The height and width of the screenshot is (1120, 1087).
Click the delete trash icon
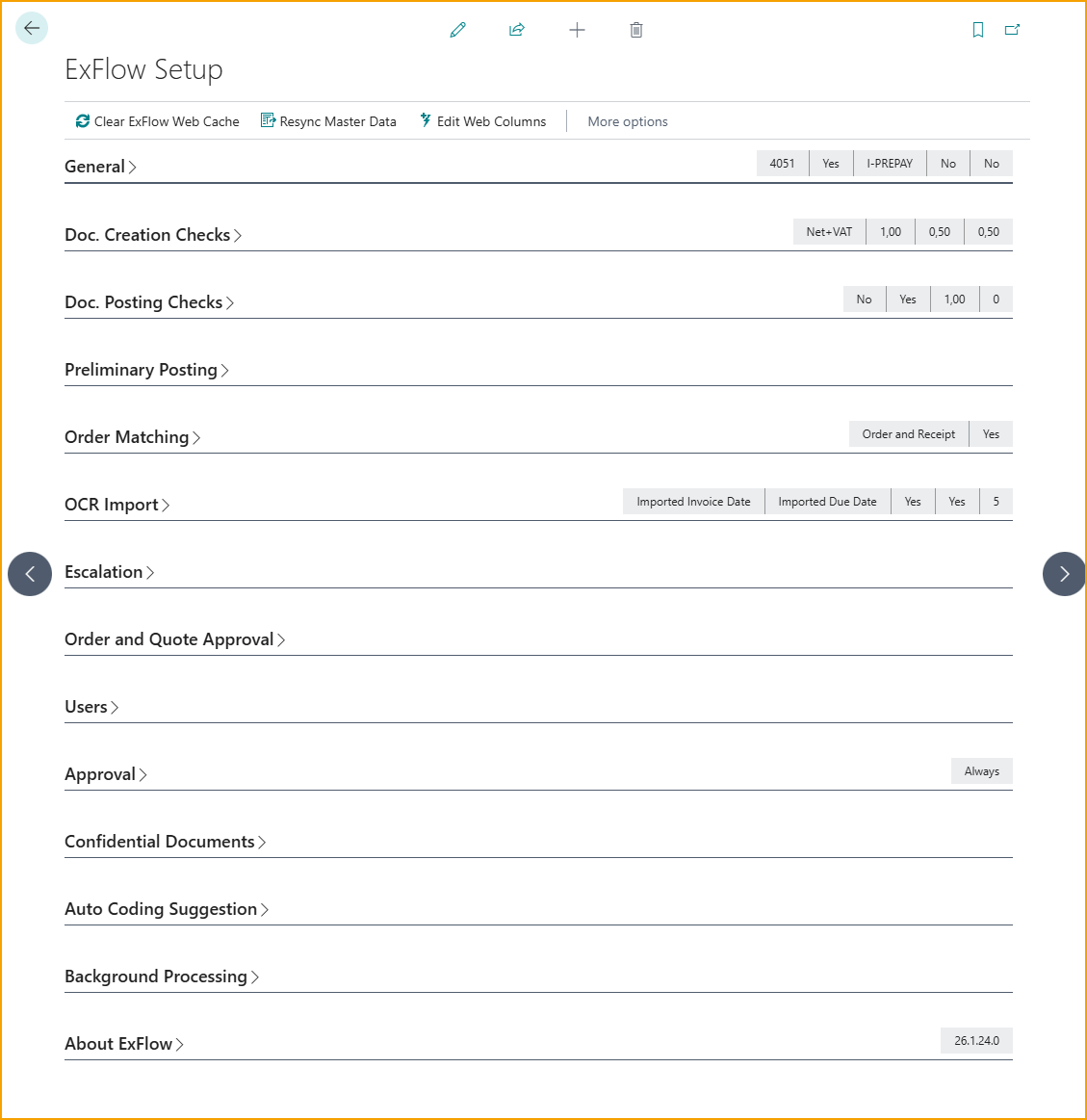coord(635,30)
